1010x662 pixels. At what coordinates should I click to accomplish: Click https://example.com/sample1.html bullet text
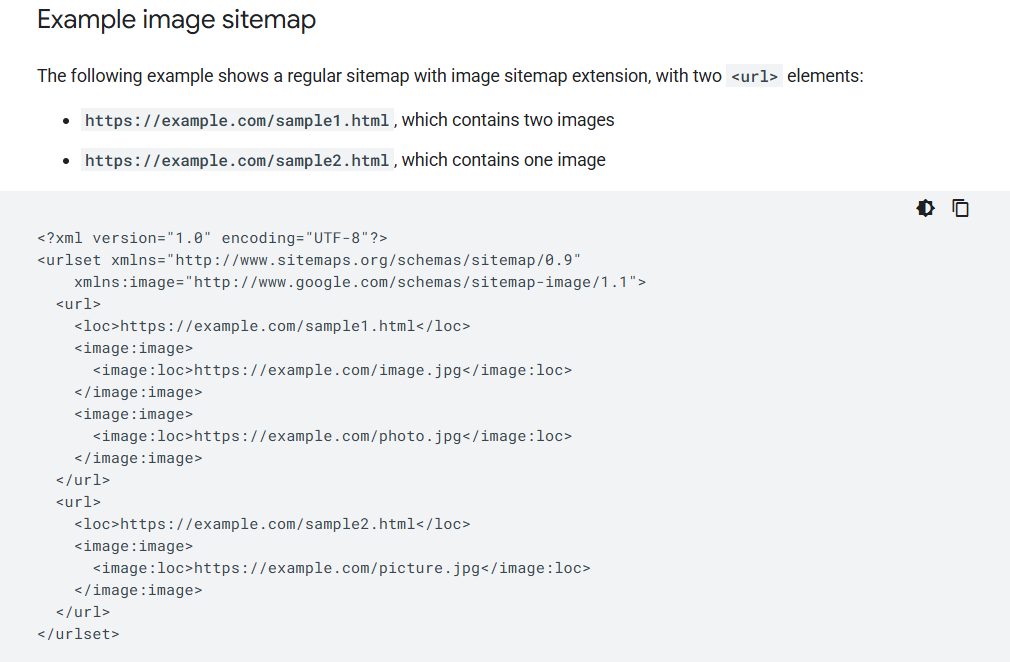pos(237,120)
